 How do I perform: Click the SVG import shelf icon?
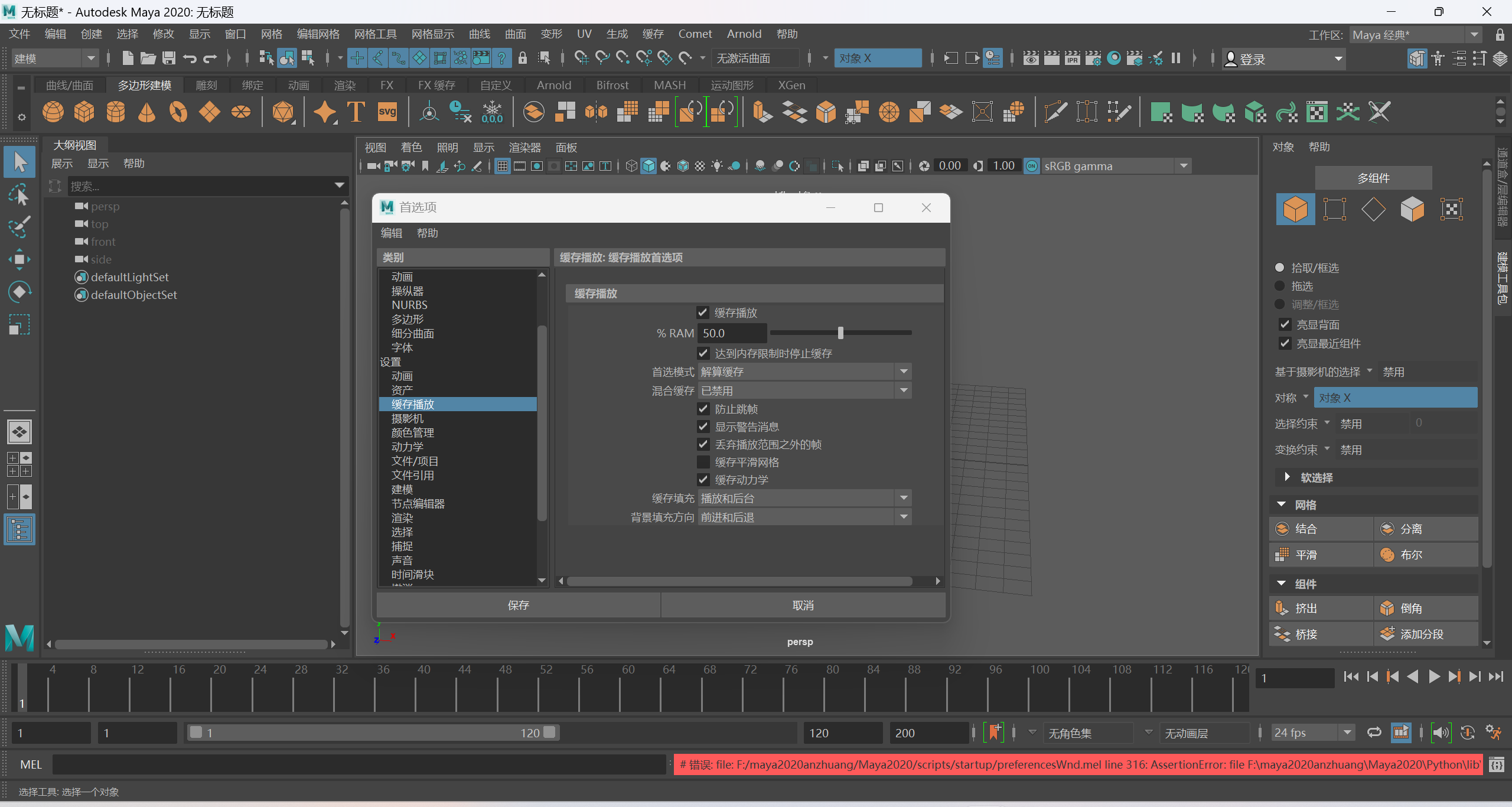tap(387, 111)
